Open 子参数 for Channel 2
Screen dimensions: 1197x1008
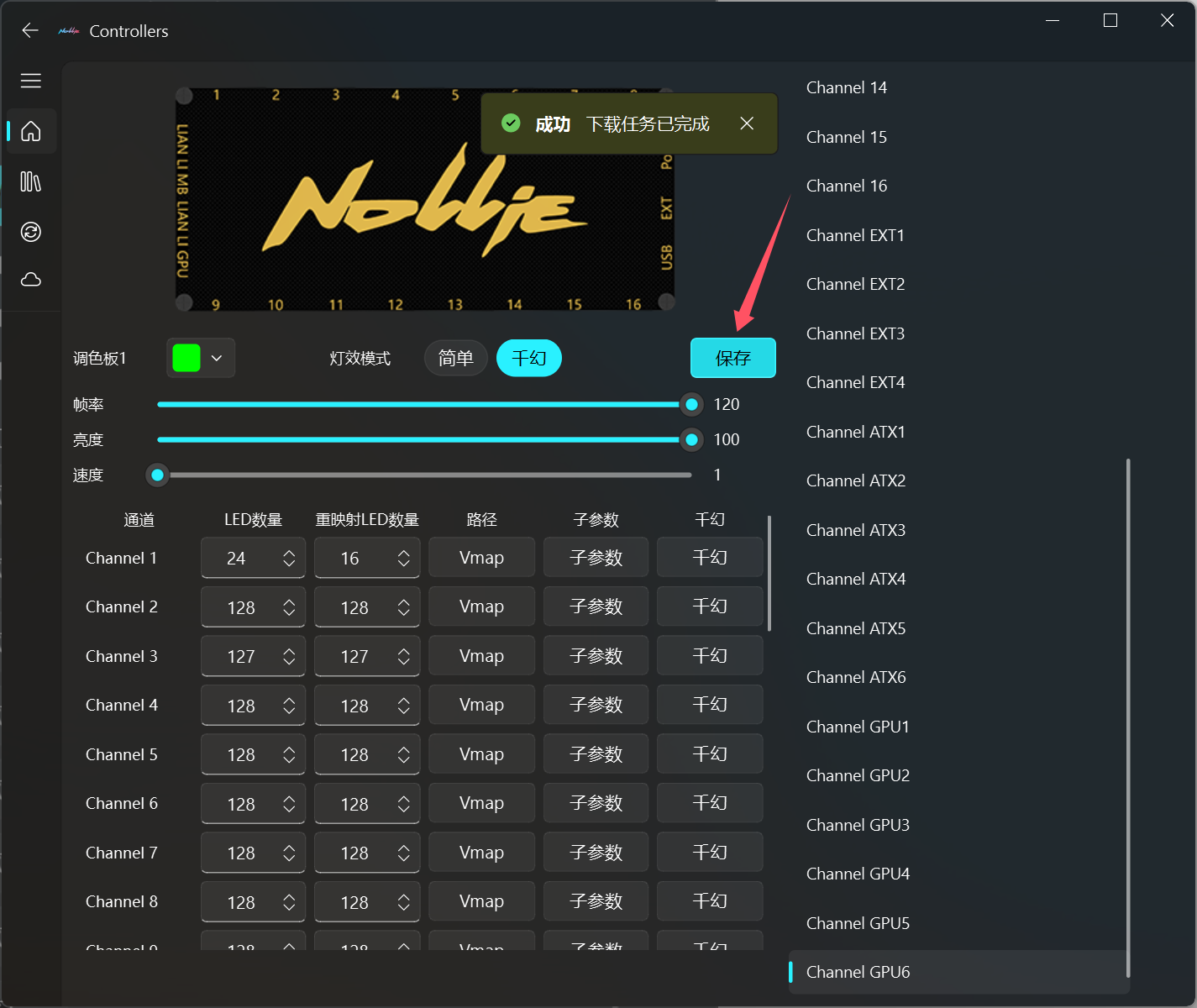tap(596, 606)
